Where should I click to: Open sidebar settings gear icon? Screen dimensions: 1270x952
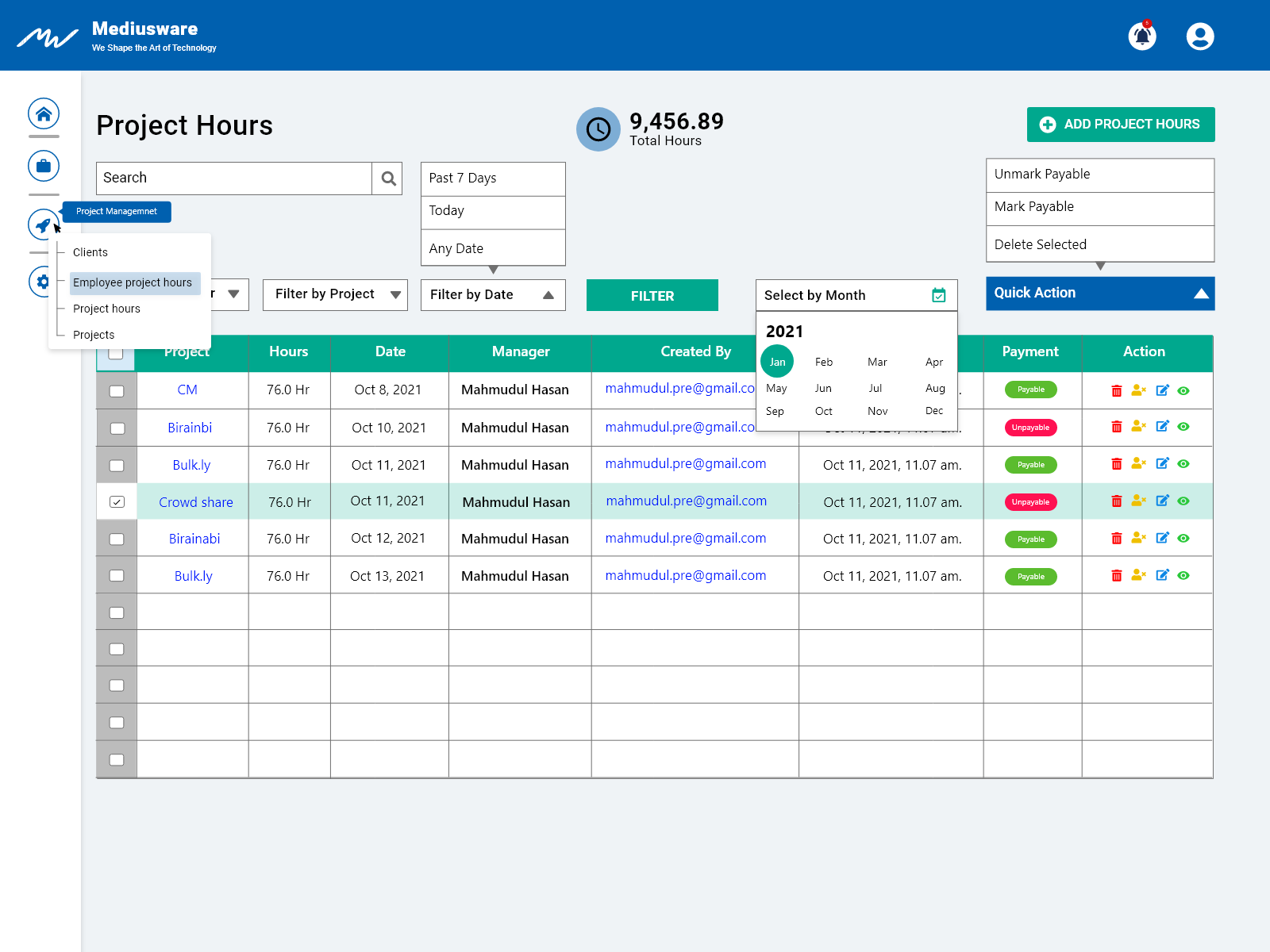click(x=44, y=282)
